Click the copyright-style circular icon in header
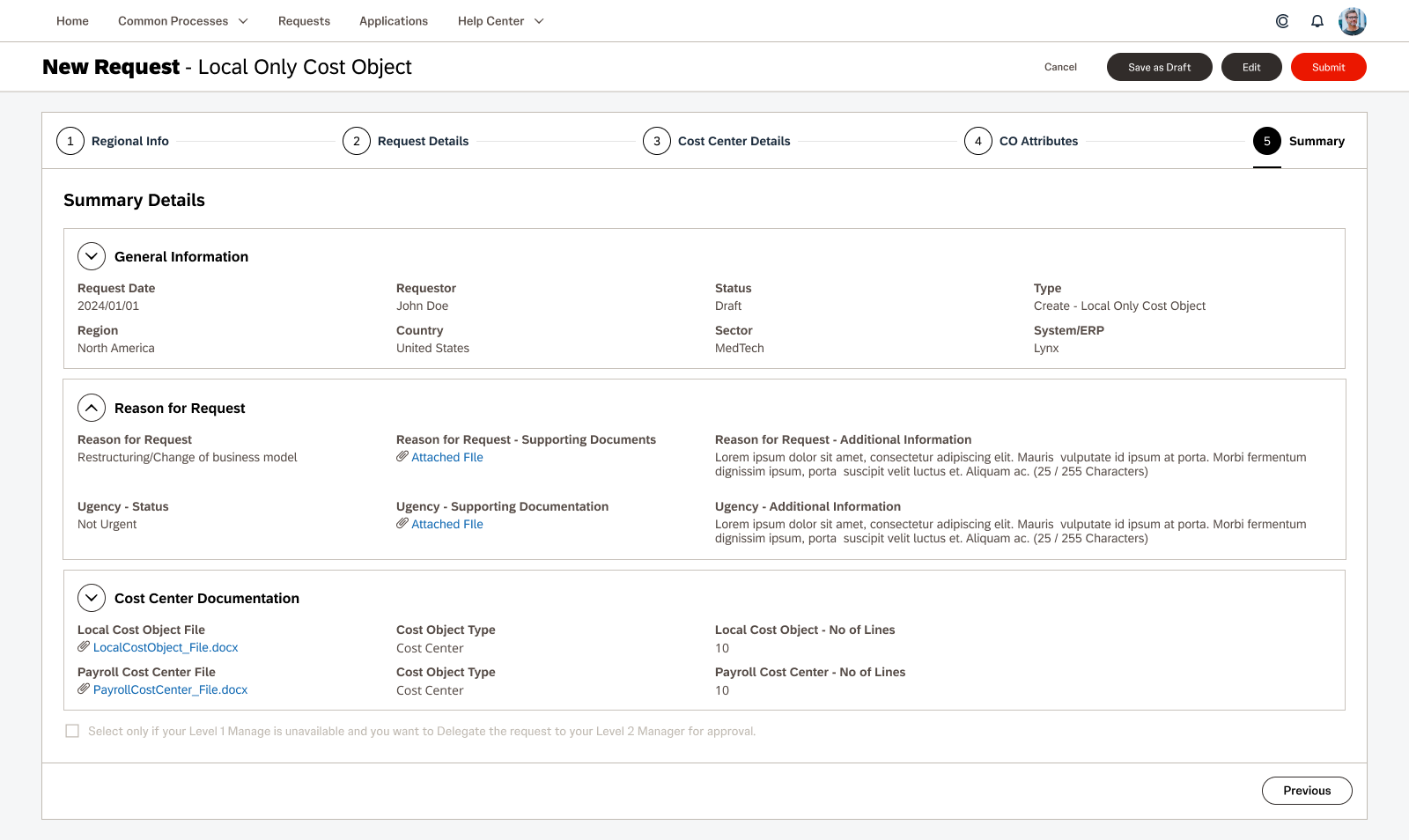Screen dimensions: 1409x840 tap(1282, 21)
